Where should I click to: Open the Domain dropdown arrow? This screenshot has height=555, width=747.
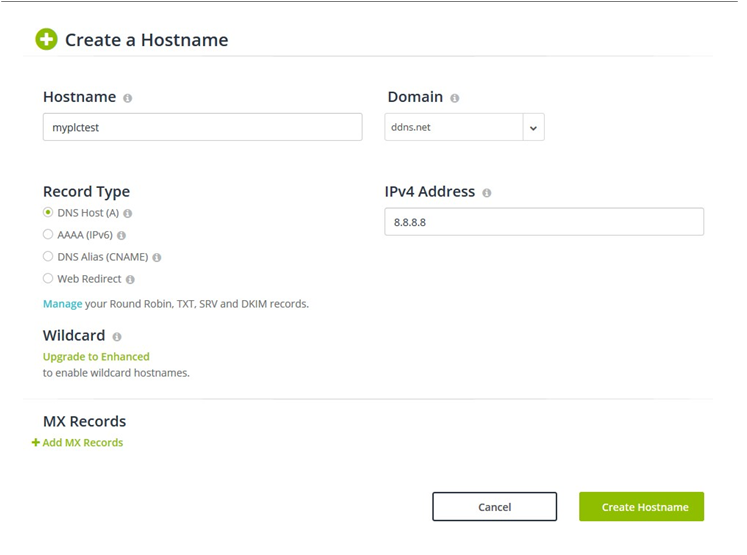point(533,127)
